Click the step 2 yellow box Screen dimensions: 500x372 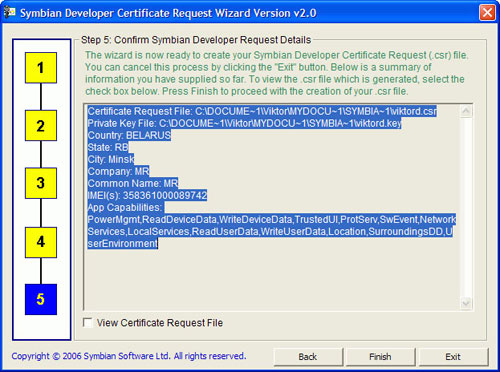click(x=41, y=125)
